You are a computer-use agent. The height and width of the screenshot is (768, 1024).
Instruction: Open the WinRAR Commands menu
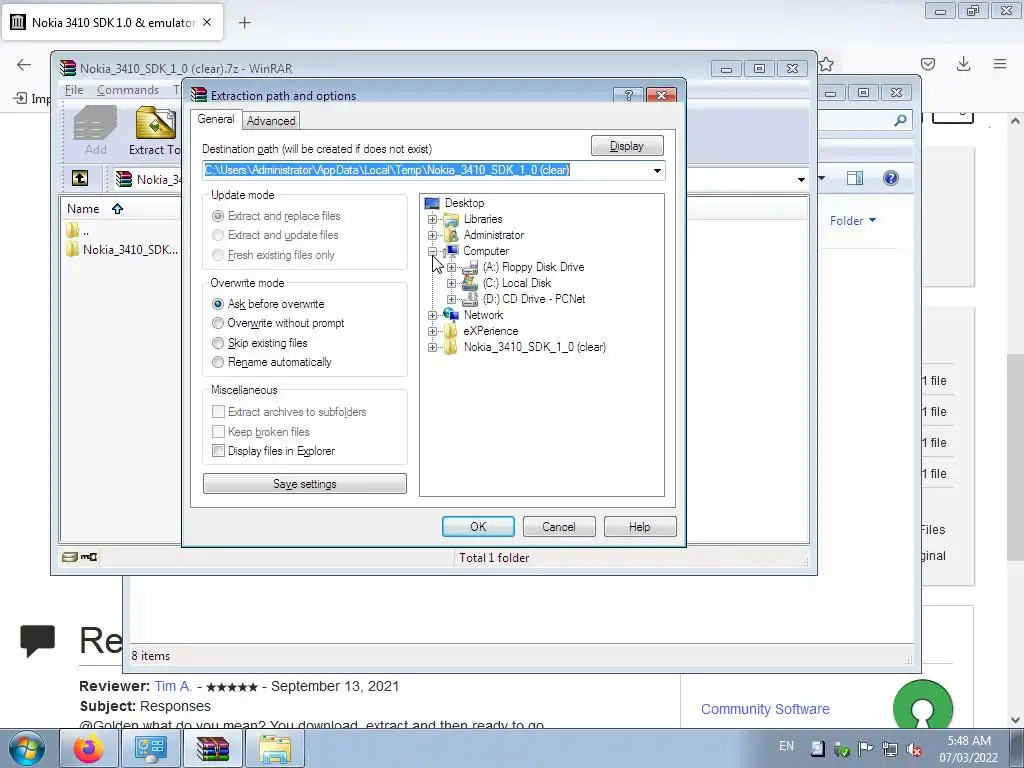128,90
